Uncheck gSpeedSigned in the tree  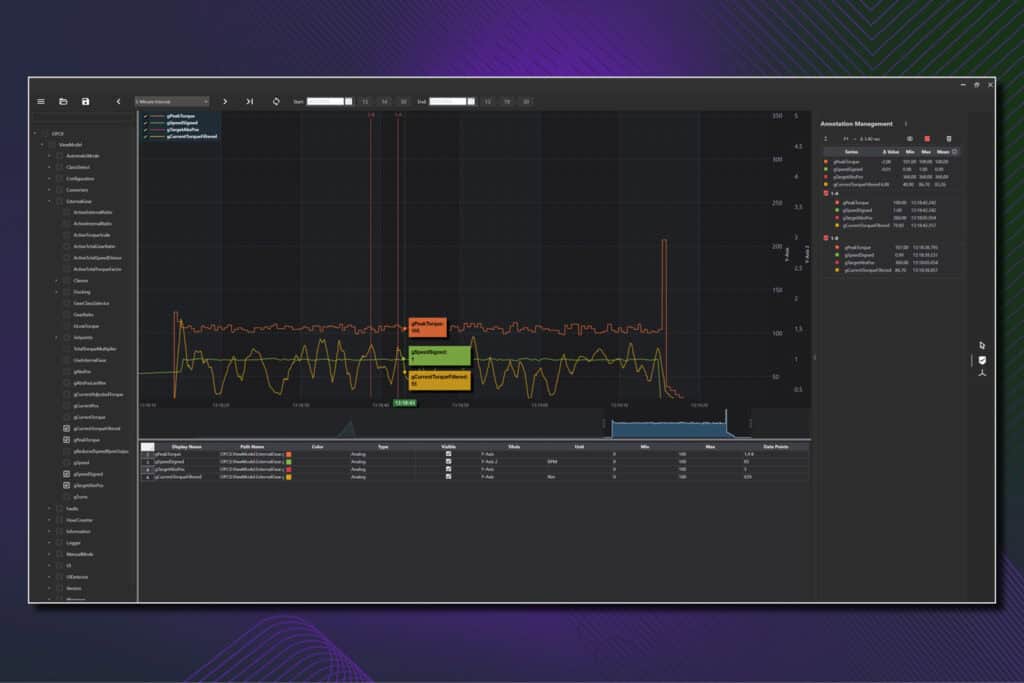67,474
